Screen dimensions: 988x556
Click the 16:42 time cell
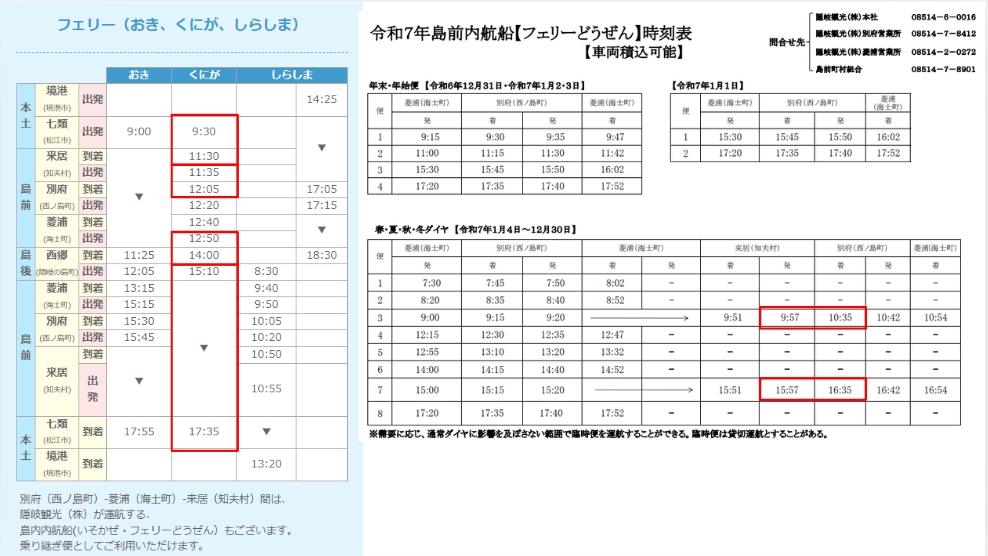point(888,390)
